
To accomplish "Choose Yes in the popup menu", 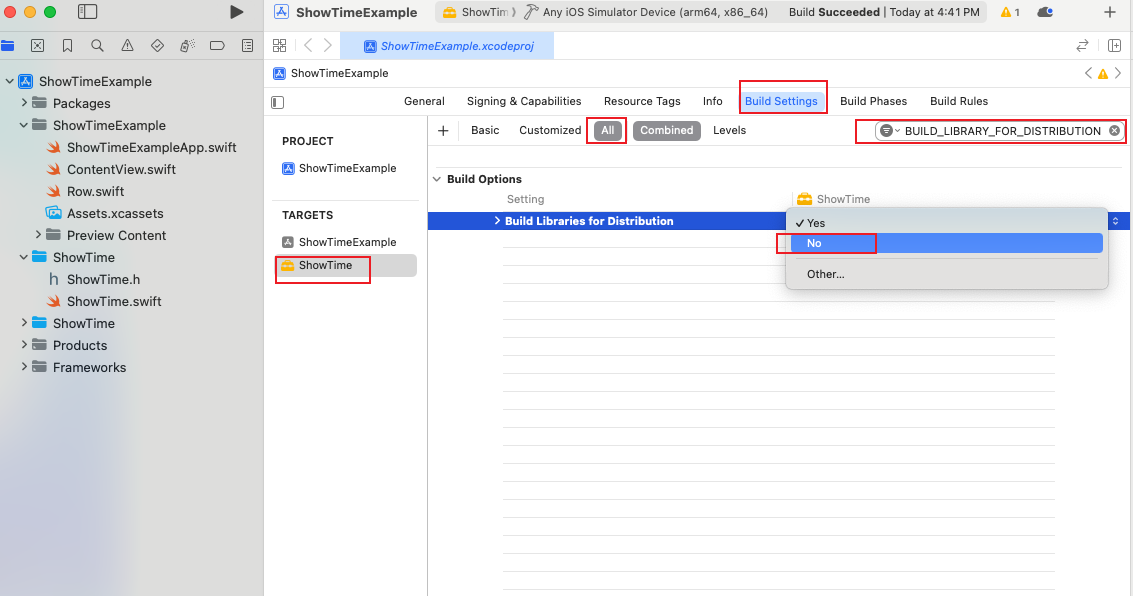I will (947, 223).
